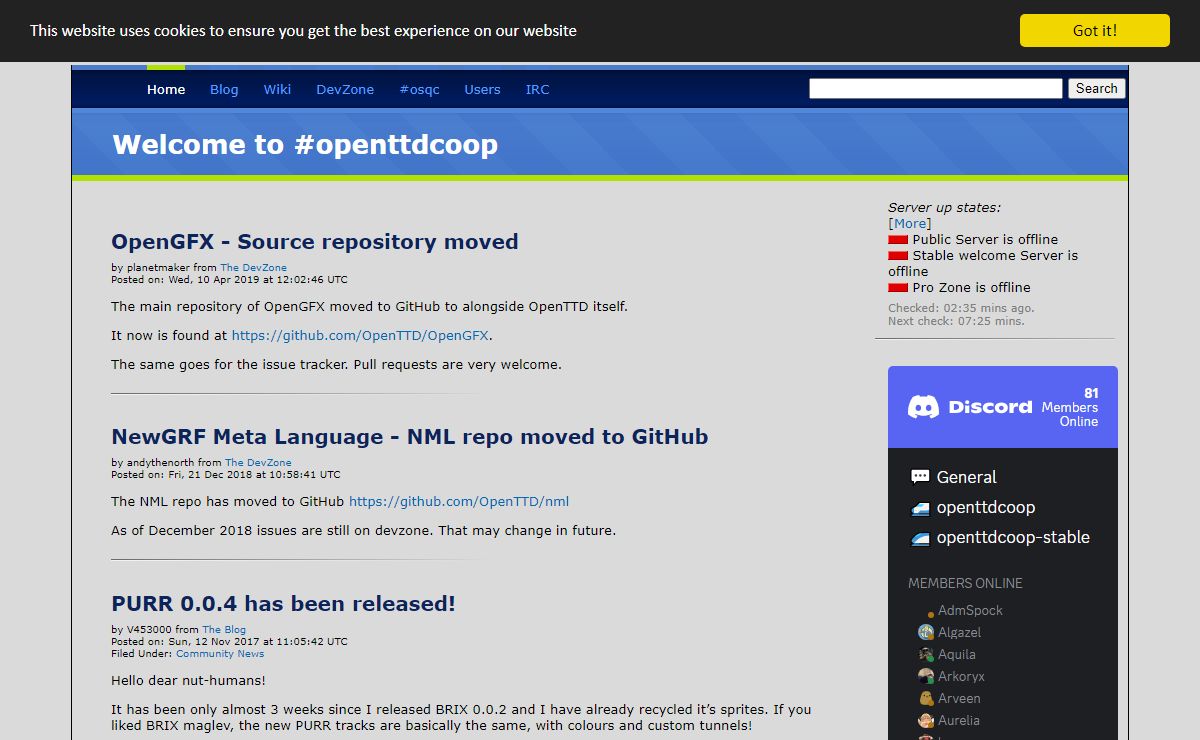
Task: Open the Community News category link
Action: (x=220, y=654)
